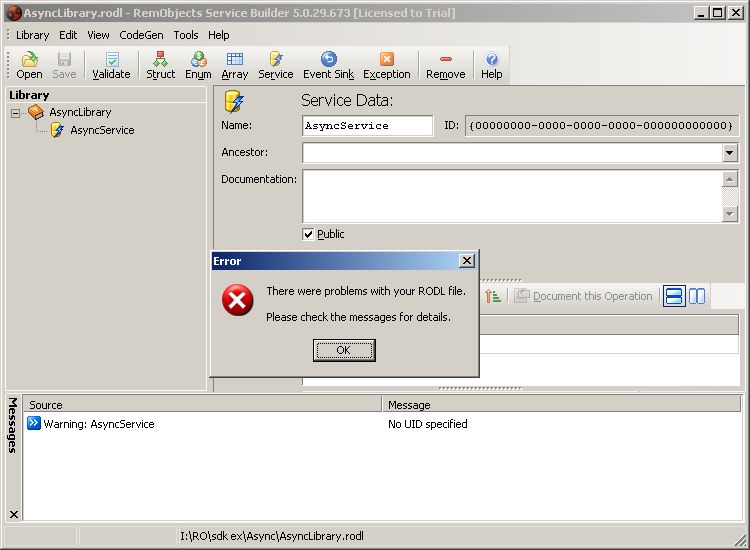Close the Error dialog with X
Screen dimensions: 750x550
(x=466, y=261)
